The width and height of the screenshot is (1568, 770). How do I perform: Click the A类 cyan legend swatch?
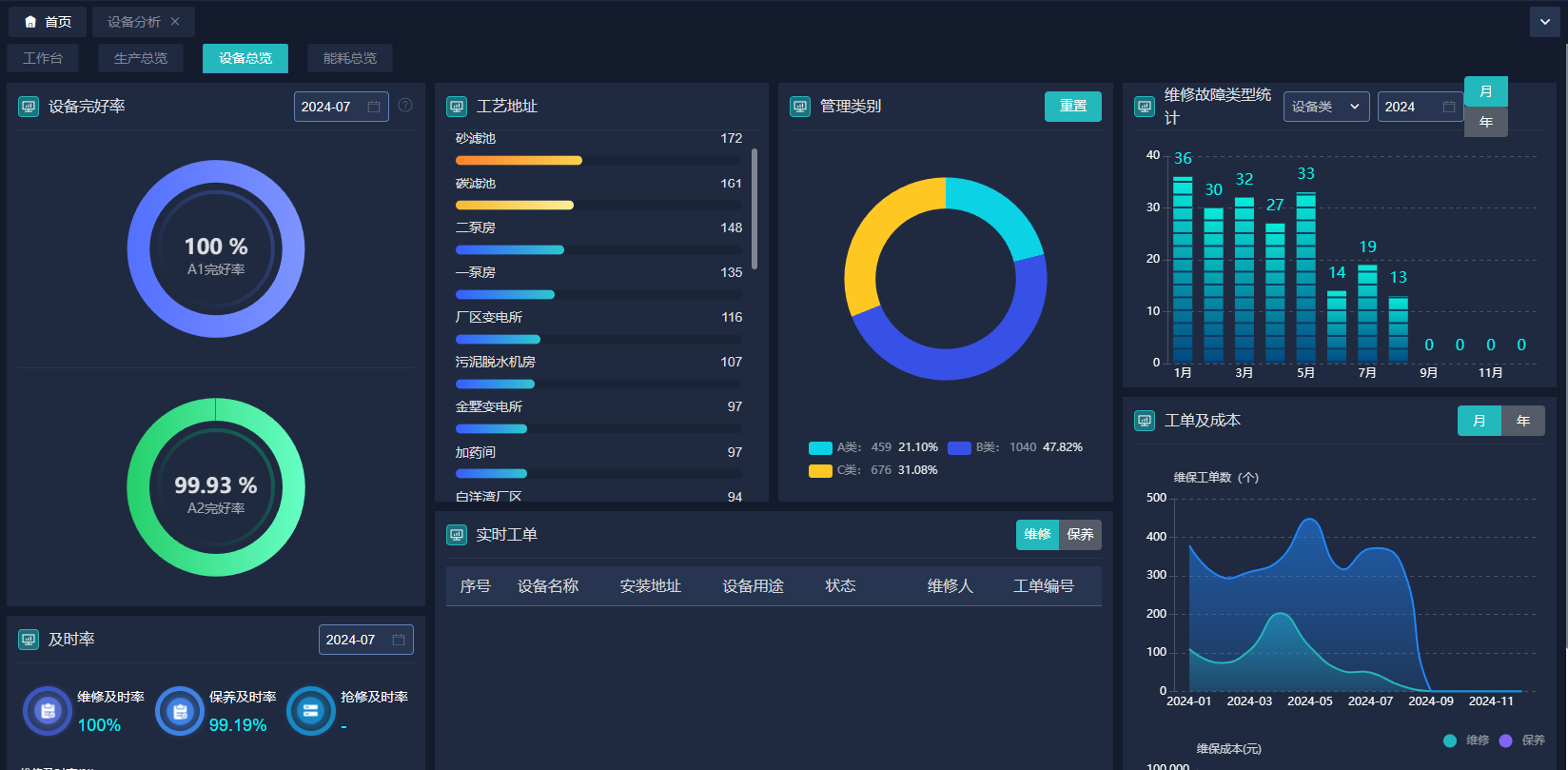(820, 447)
